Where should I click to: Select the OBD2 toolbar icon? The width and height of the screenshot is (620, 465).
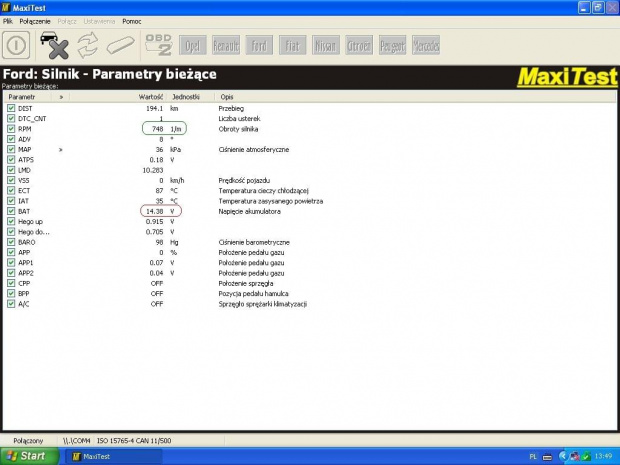coord(158,45)
